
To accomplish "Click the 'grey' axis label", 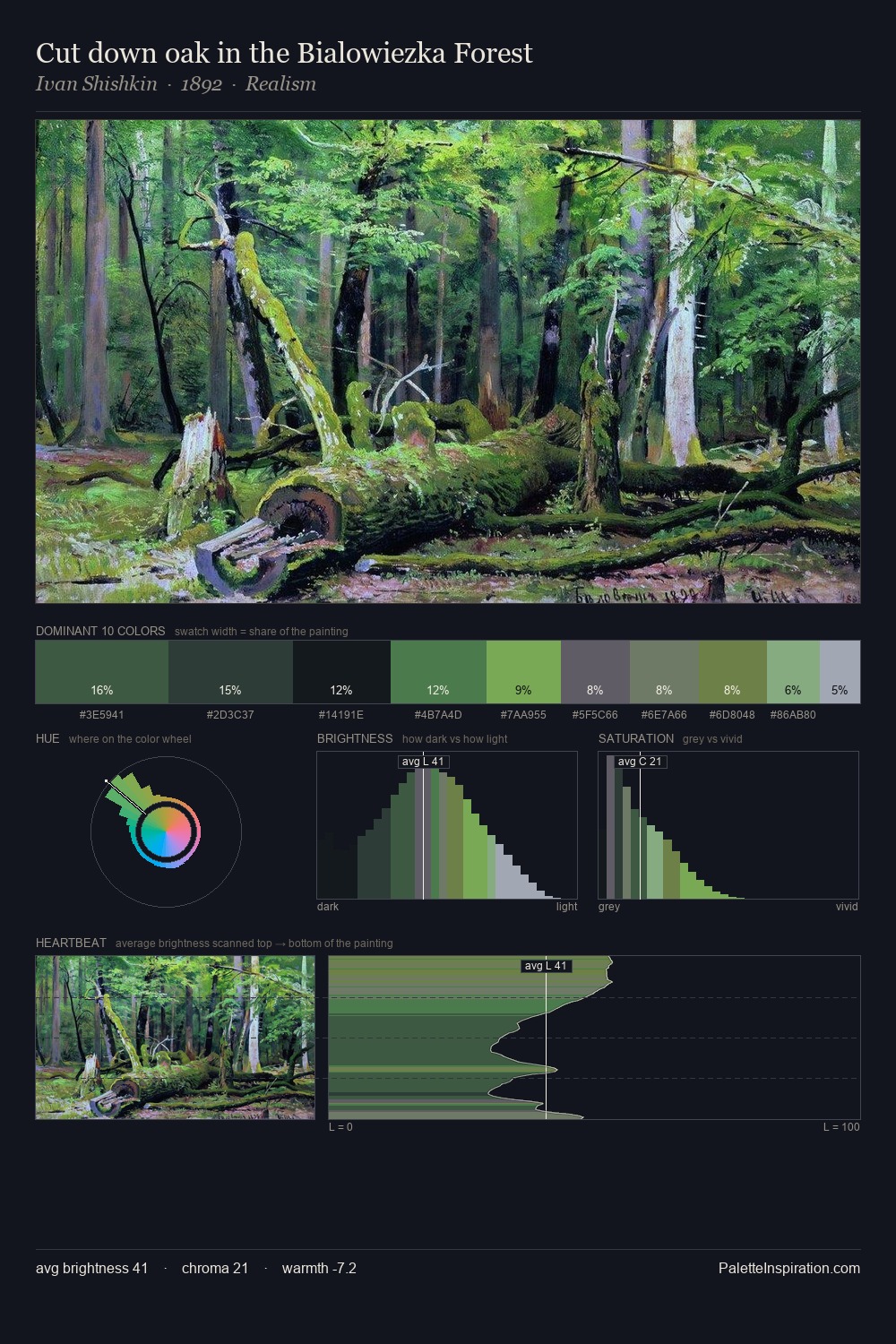I will click(609, 907).
